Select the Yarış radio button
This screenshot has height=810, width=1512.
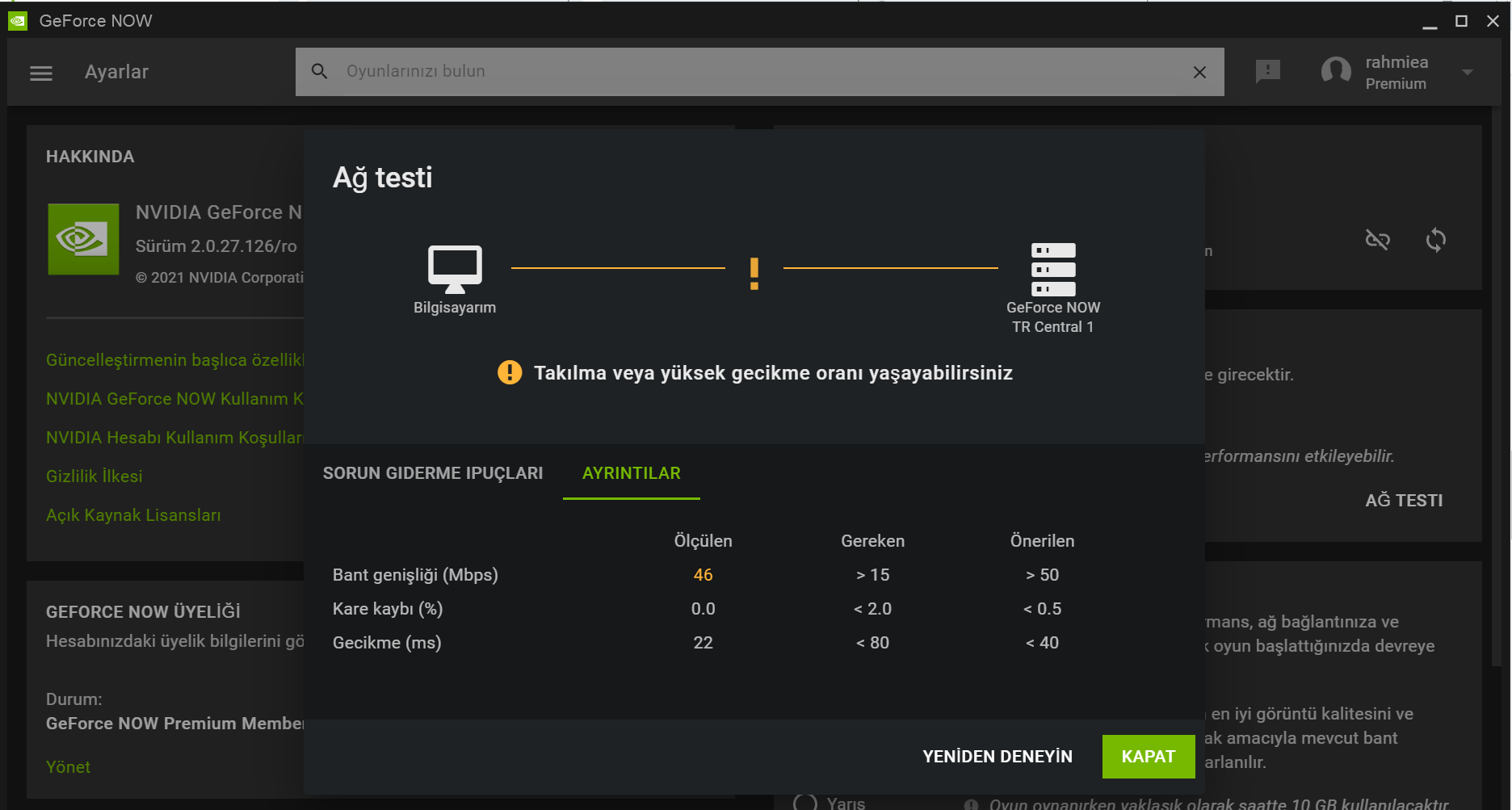[805, 803]
